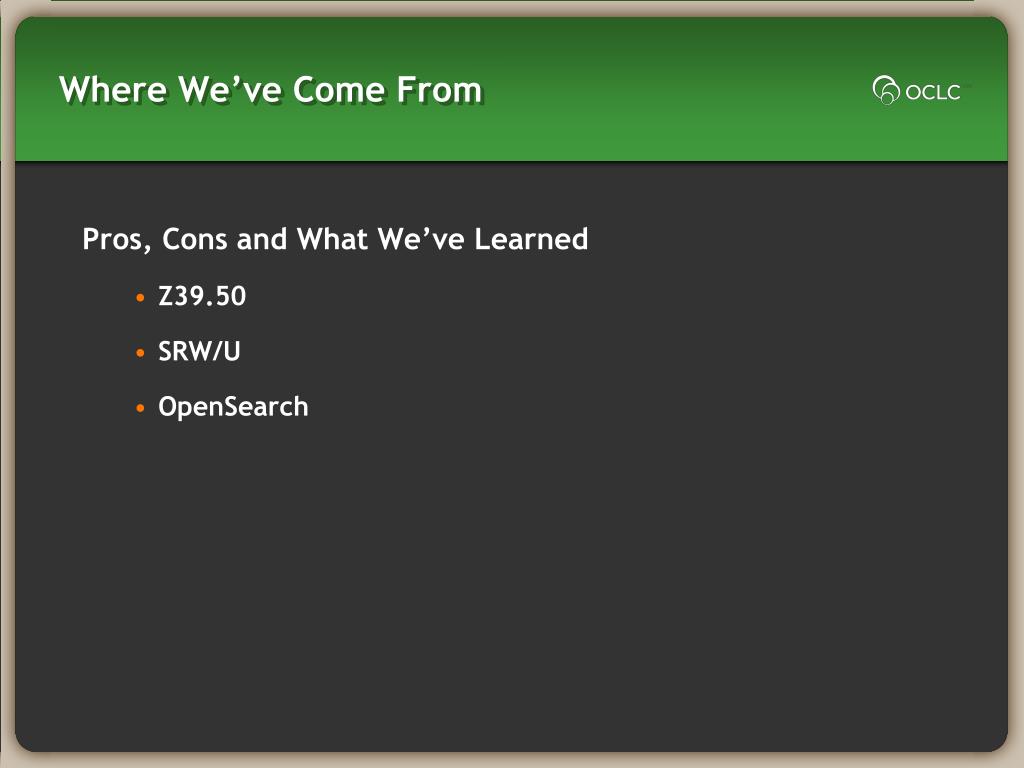Select the OpenSearch bullet text
Screen dimensions: 1024x768
233,408
